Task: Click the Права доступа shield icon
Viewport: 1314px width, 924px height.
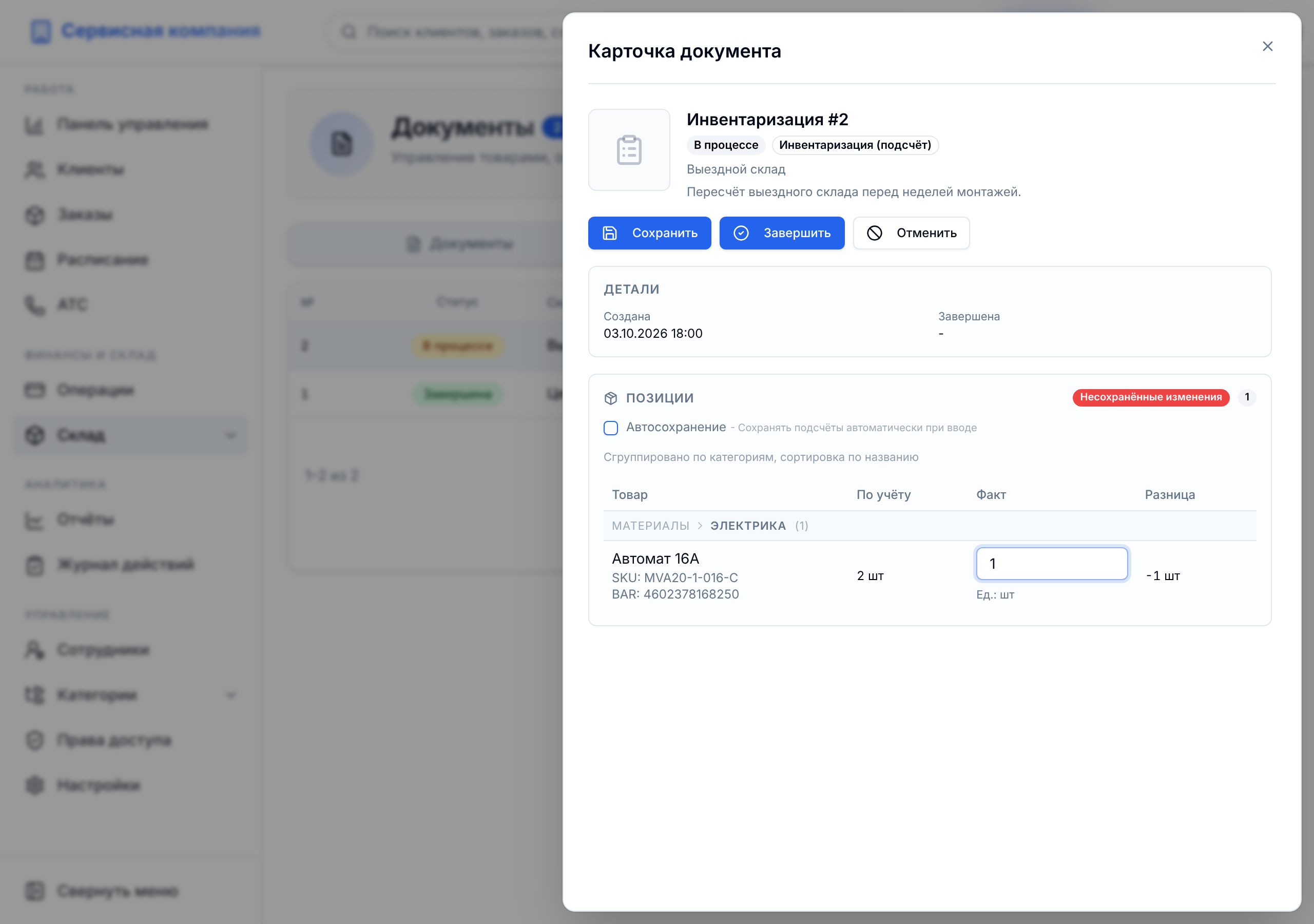Action: point(34,740)
